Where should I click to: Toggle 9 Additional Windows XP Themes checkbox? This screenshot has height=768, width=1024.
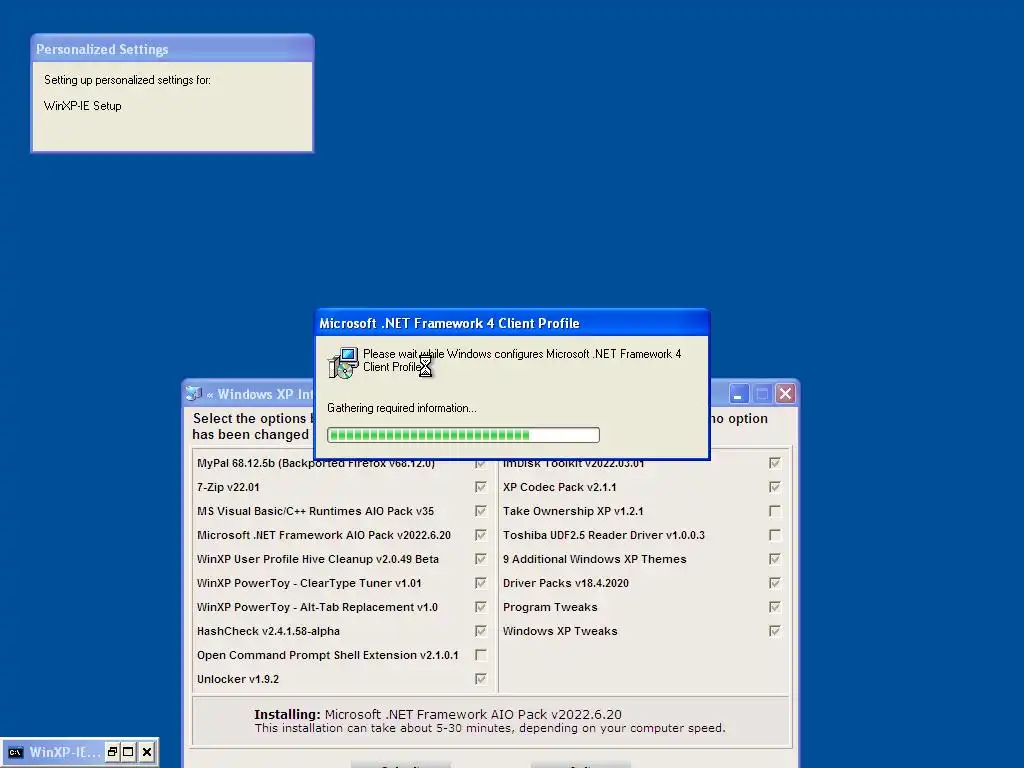tap(775, 559)
